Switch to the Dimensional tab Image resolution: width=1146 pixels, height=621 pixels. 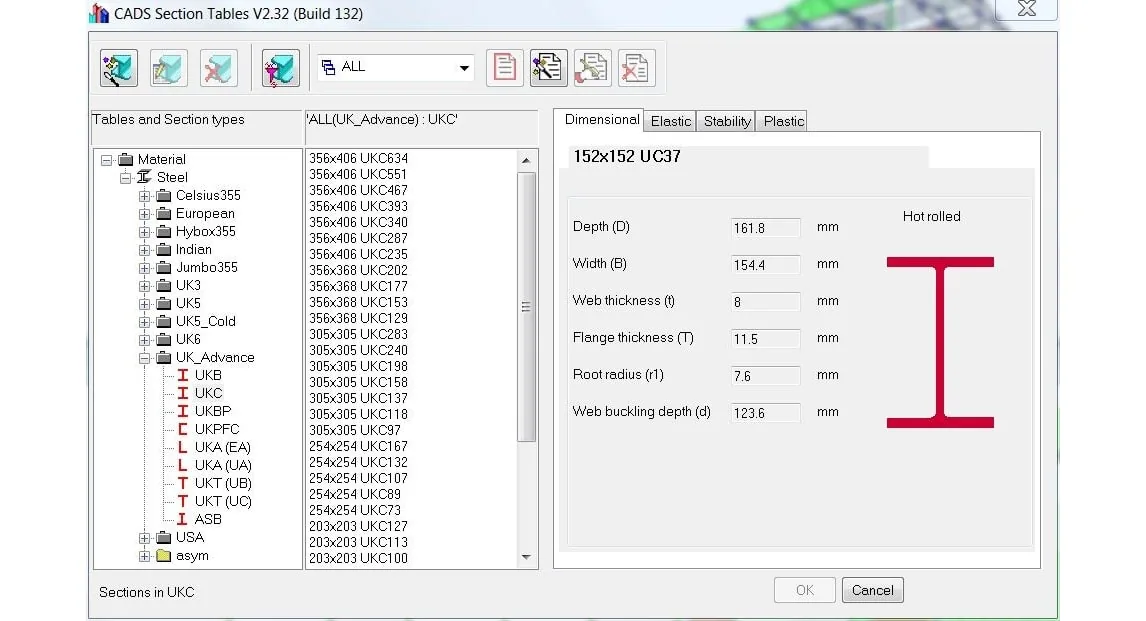[x=602, y=120]
